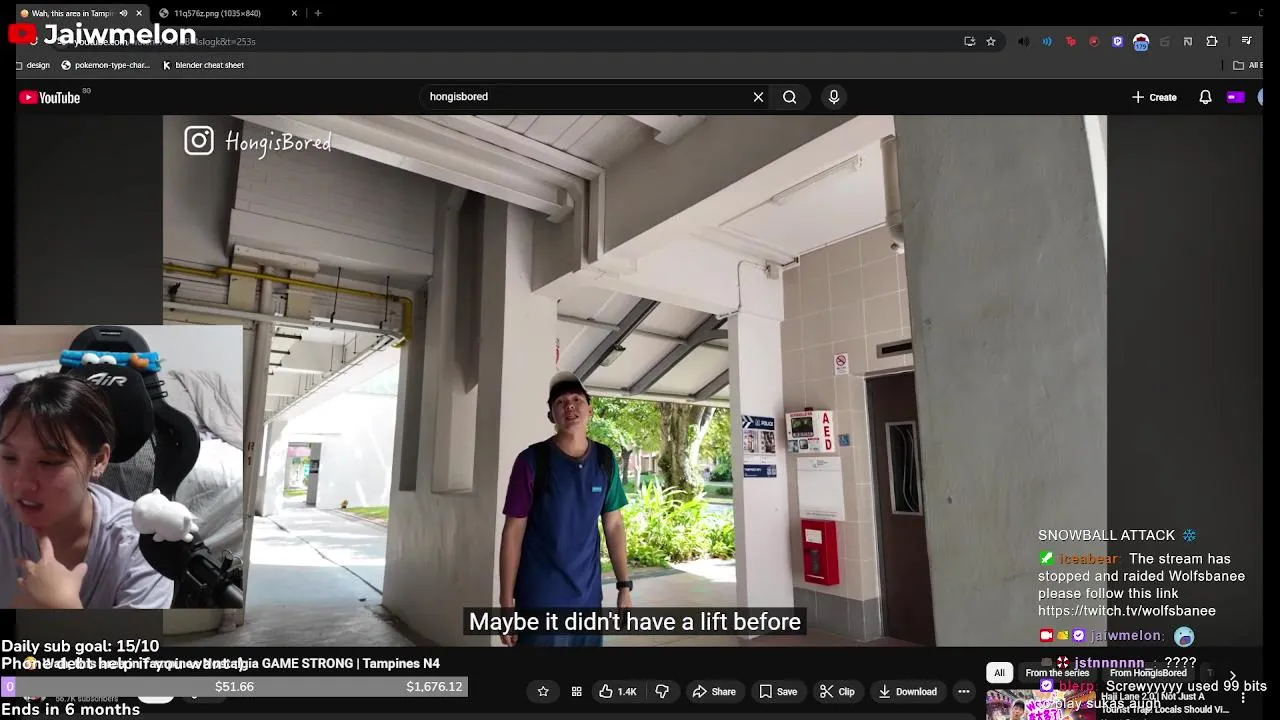Start voice search with the microphone
Viewport: 1280px width, 720px height.
834,97
